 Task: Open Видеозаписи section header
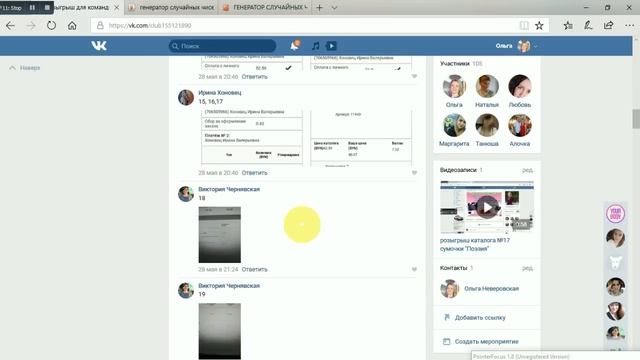pos(461,170)
